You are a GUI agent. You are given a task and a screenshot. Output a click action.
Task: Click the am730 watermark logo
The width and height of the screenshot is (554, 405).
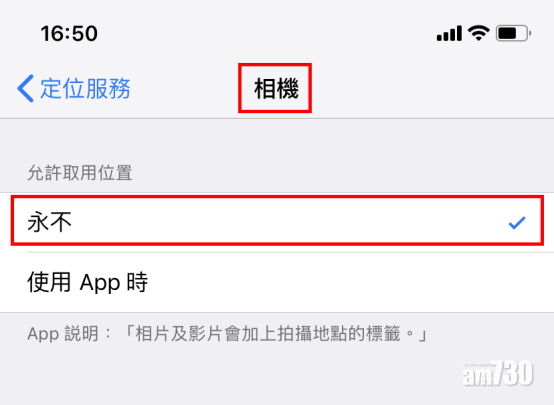click(x=497, y=373)
